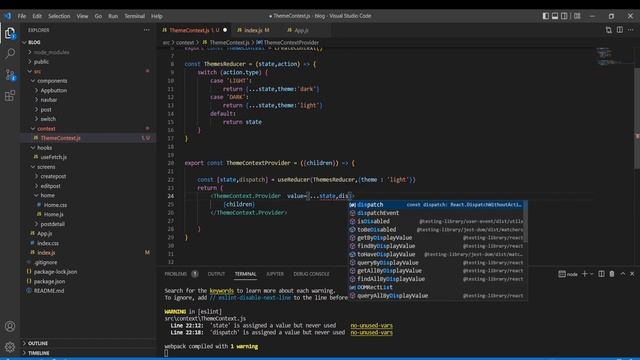The image size is (640, 360).
Task: Click the suggestion list scrollbar
Action: tap(525, 222)
